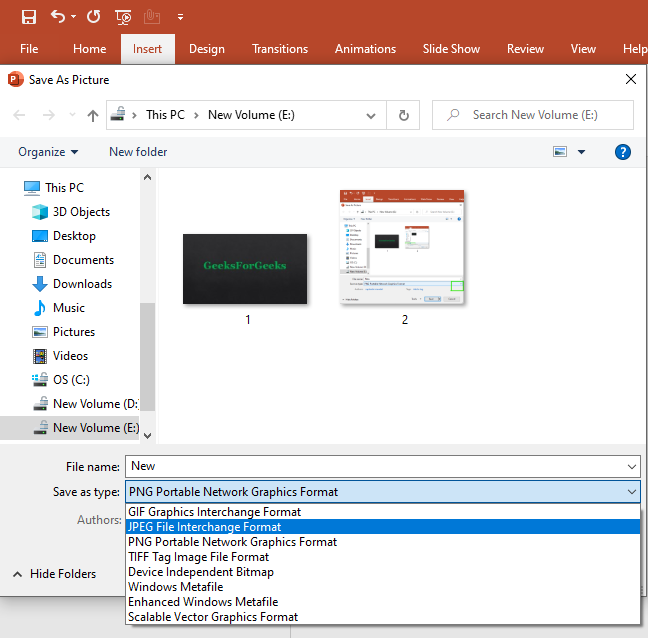The height and width of the screenshot is (638, 648).
Task: Click the Start From Beginning presentation icon
Action: pyautogui.click(x=123, y=17)
